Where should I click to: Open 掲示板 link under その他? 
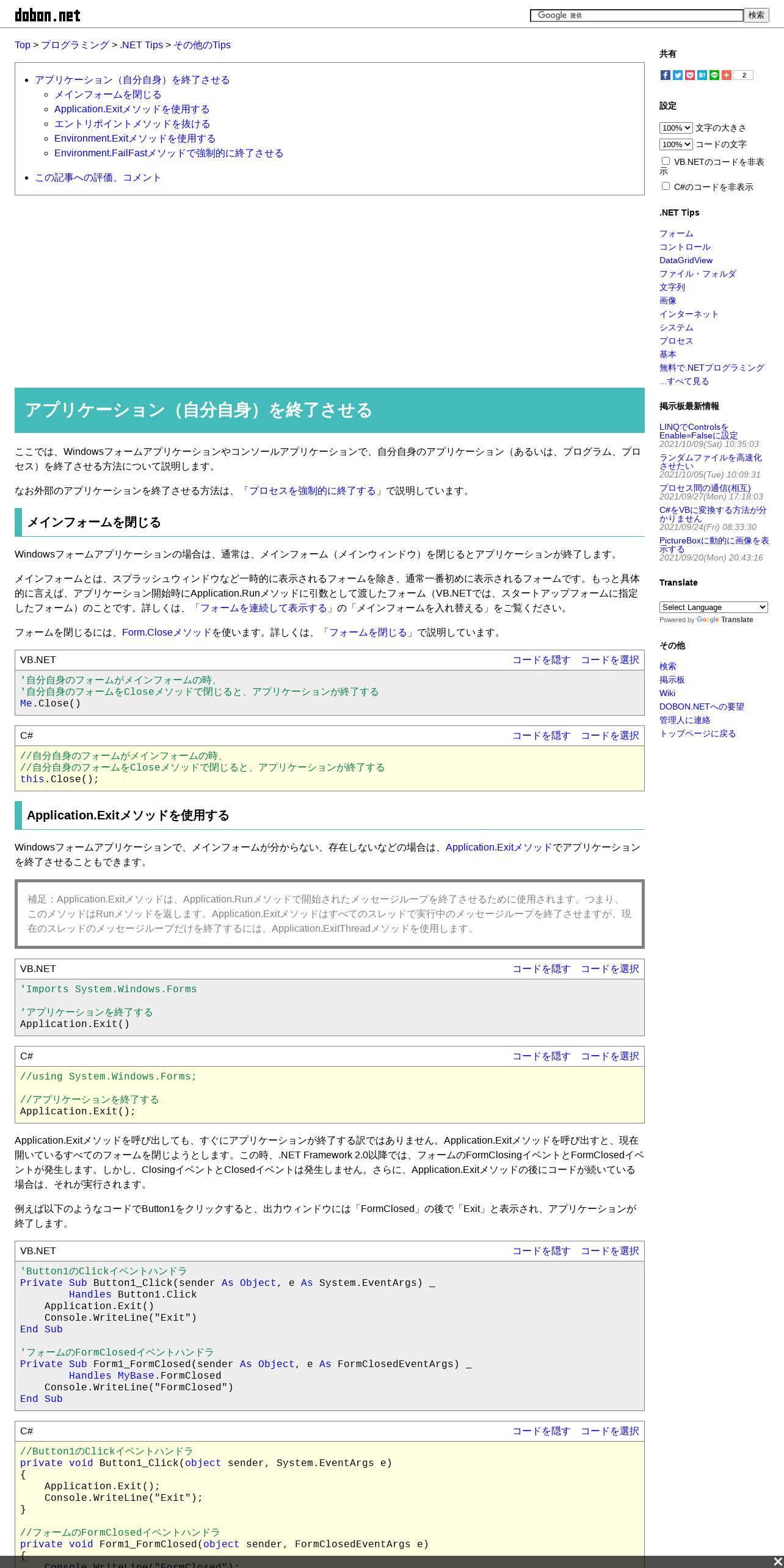(x=672, y=680)
